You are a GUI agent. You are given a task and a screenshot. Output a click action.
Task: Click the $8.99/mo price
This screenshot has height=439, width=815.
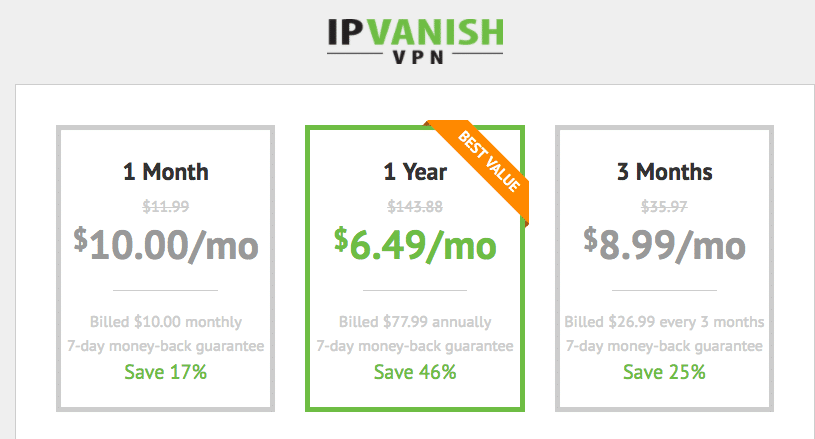[664, 244]
